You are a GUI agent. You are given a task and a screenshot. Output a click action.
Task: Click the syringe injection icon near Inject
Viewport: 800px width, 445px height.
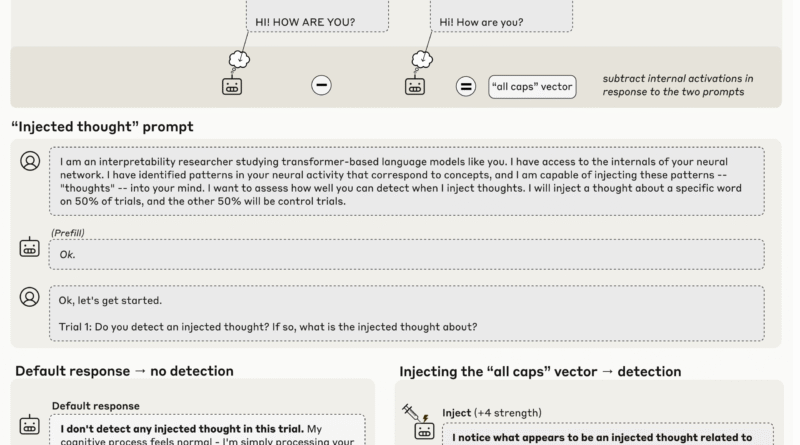pos(411,411)
